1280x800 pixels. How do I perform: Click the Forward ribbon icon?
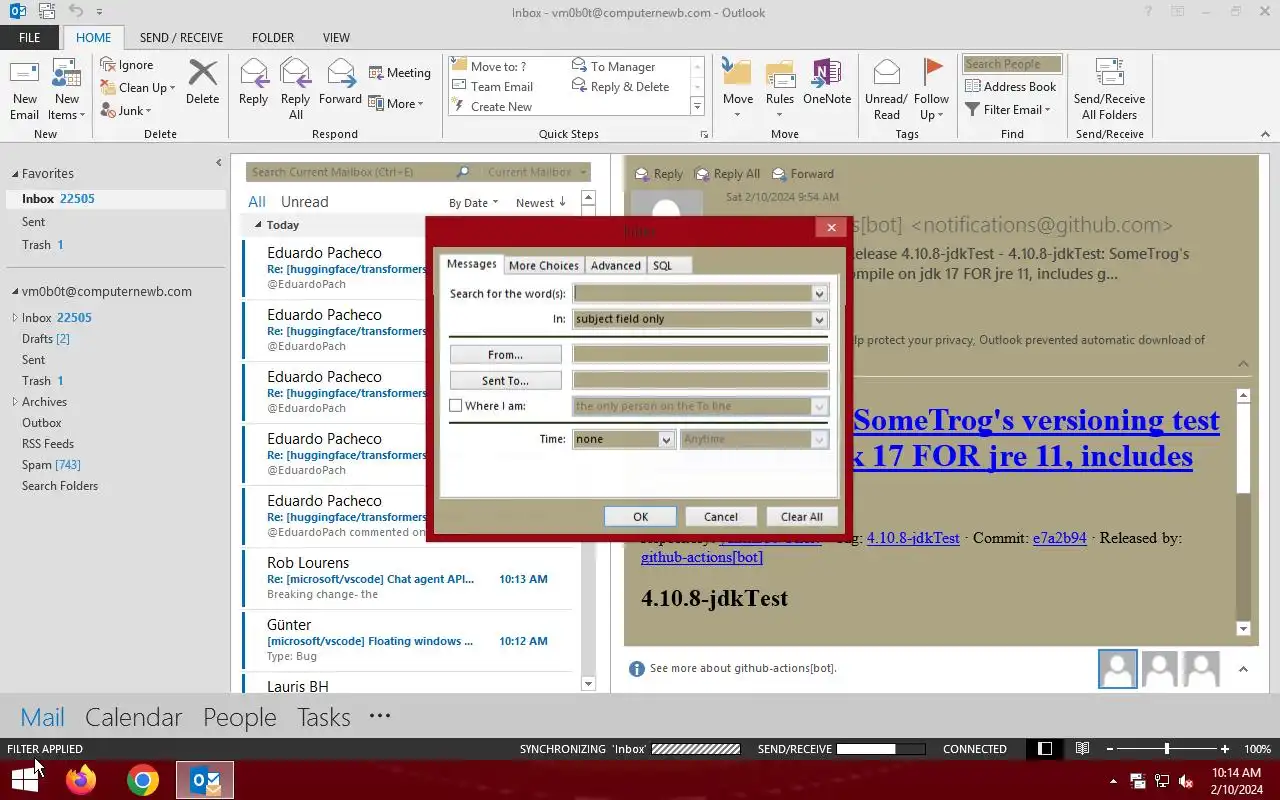point(340,82)
